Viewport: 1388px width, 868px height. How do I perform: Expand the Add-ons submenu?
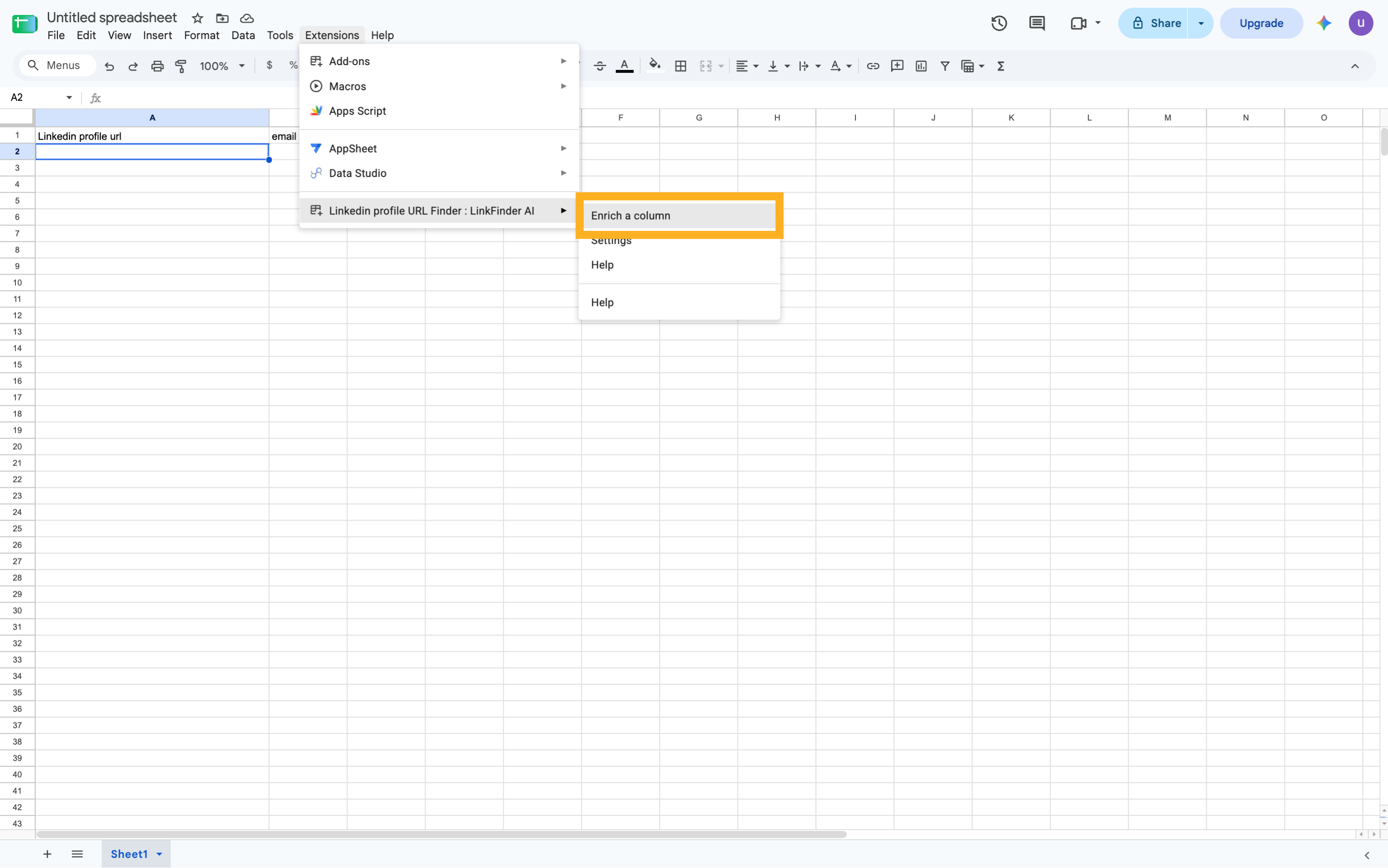439,61
